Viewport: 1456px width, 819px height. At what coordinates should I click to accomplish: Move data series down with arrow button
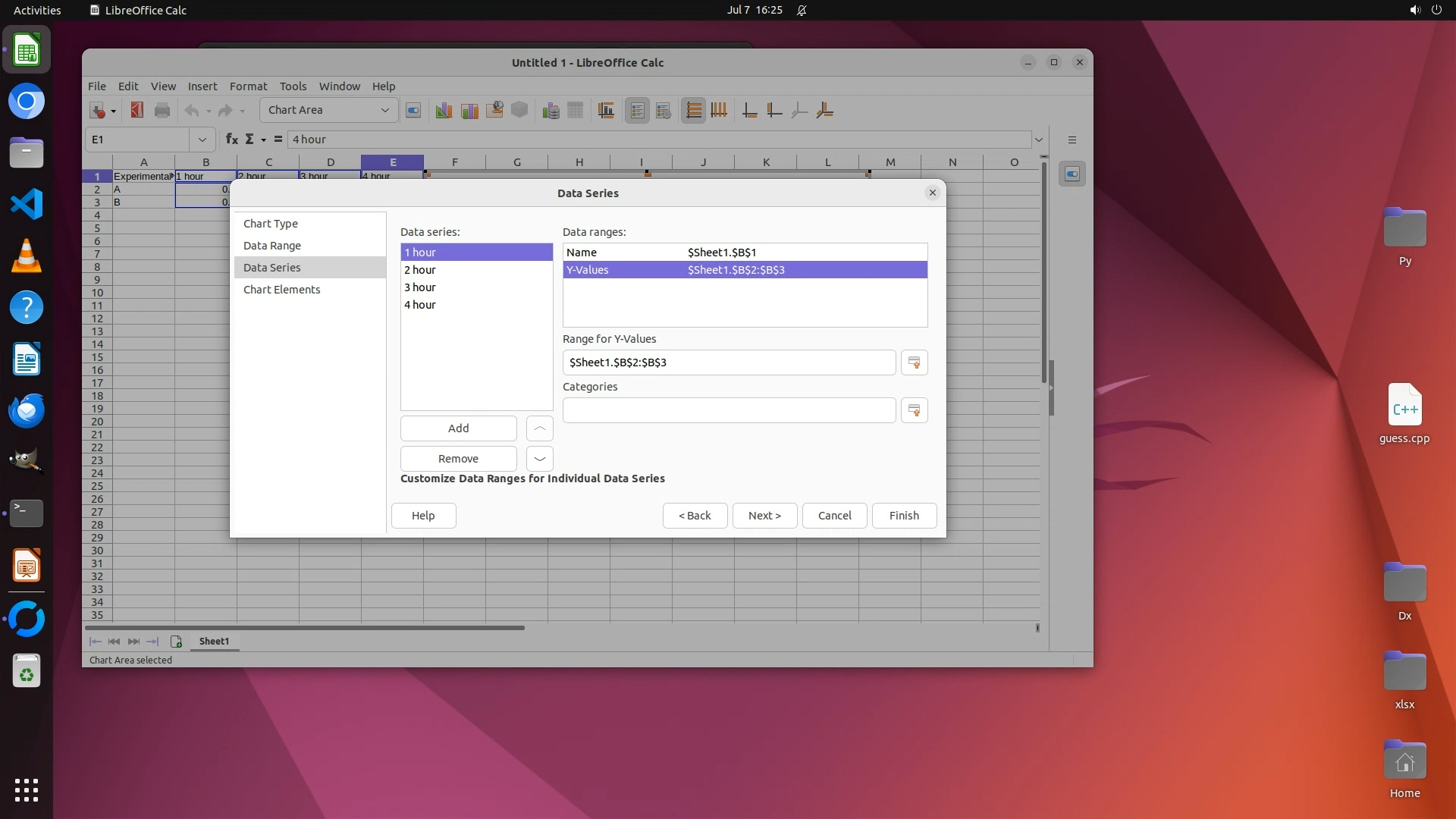539,459
